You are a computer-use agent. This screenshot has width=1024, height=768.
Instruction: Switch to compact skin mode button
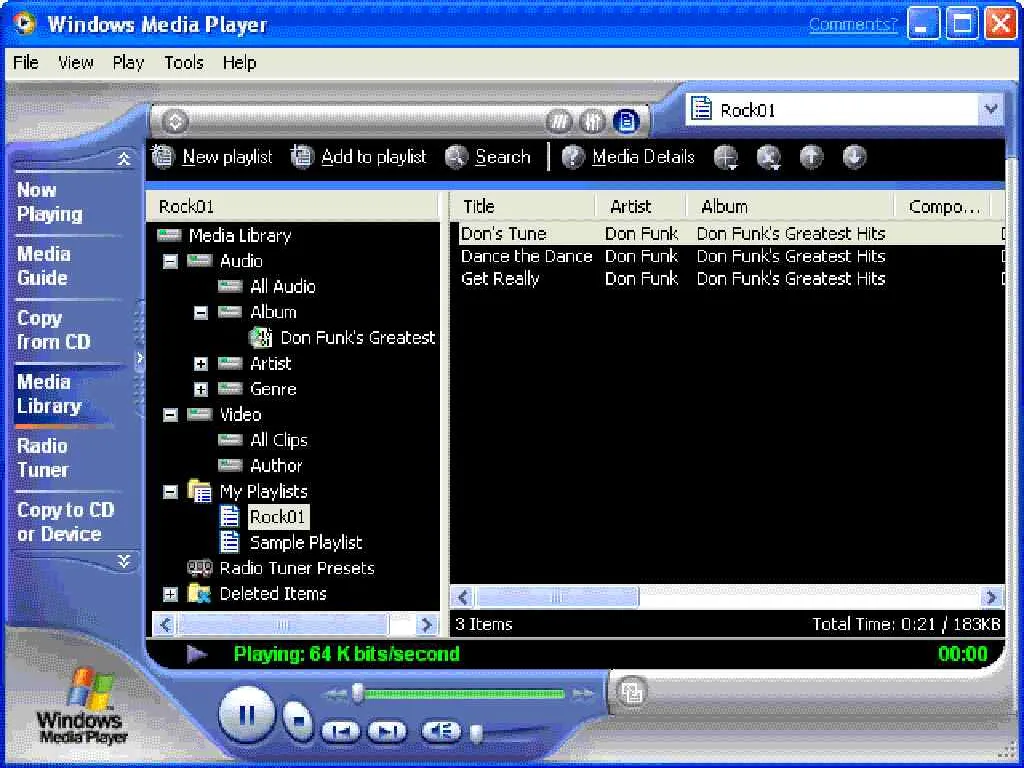click(631, 692)
